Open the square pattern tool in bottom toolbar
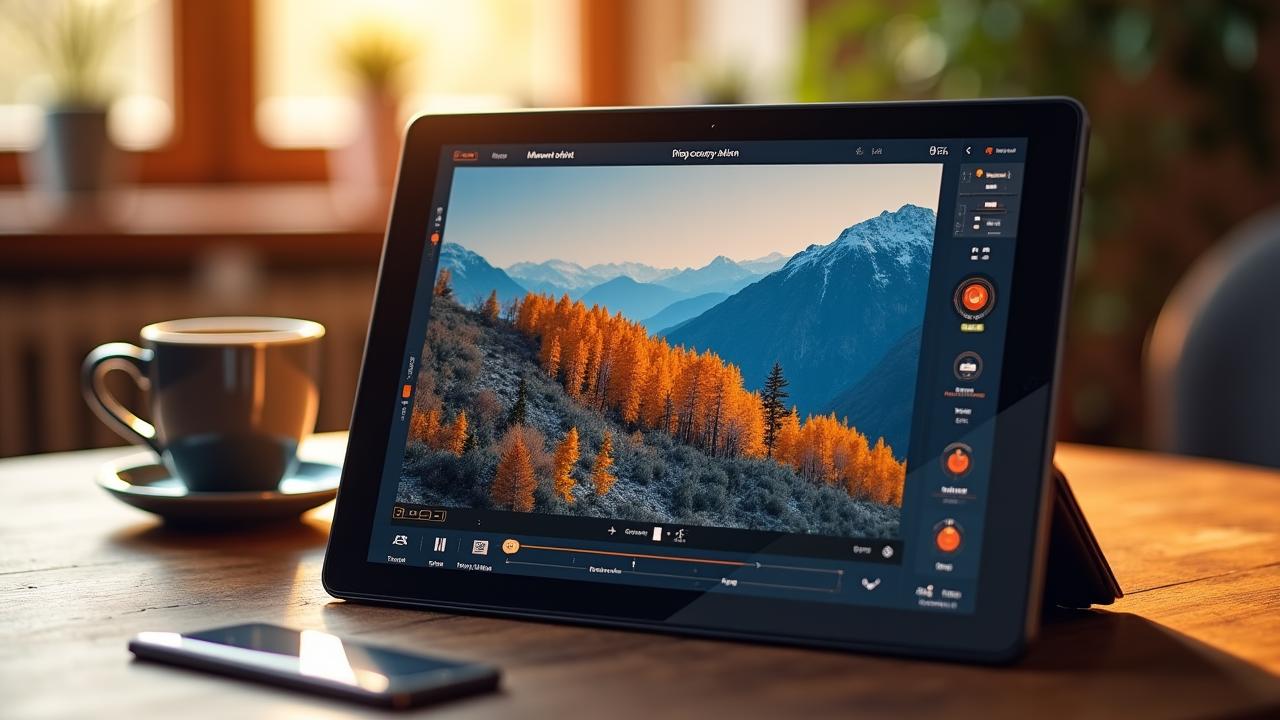1280x720 pixels. pos(479,547)
